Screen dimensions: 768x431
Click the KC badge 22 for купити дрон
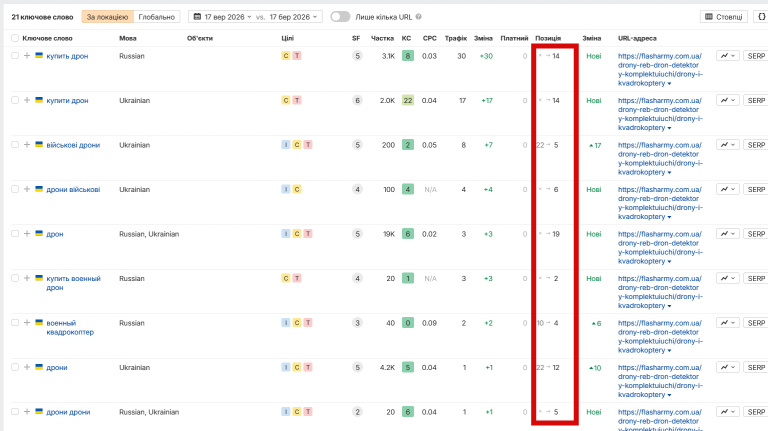[408, 100]
